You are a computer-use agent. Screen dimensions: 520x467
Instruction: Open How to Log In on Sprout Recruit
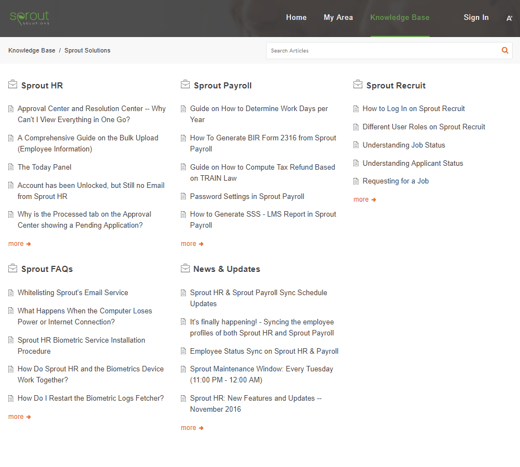pos(414,109)
